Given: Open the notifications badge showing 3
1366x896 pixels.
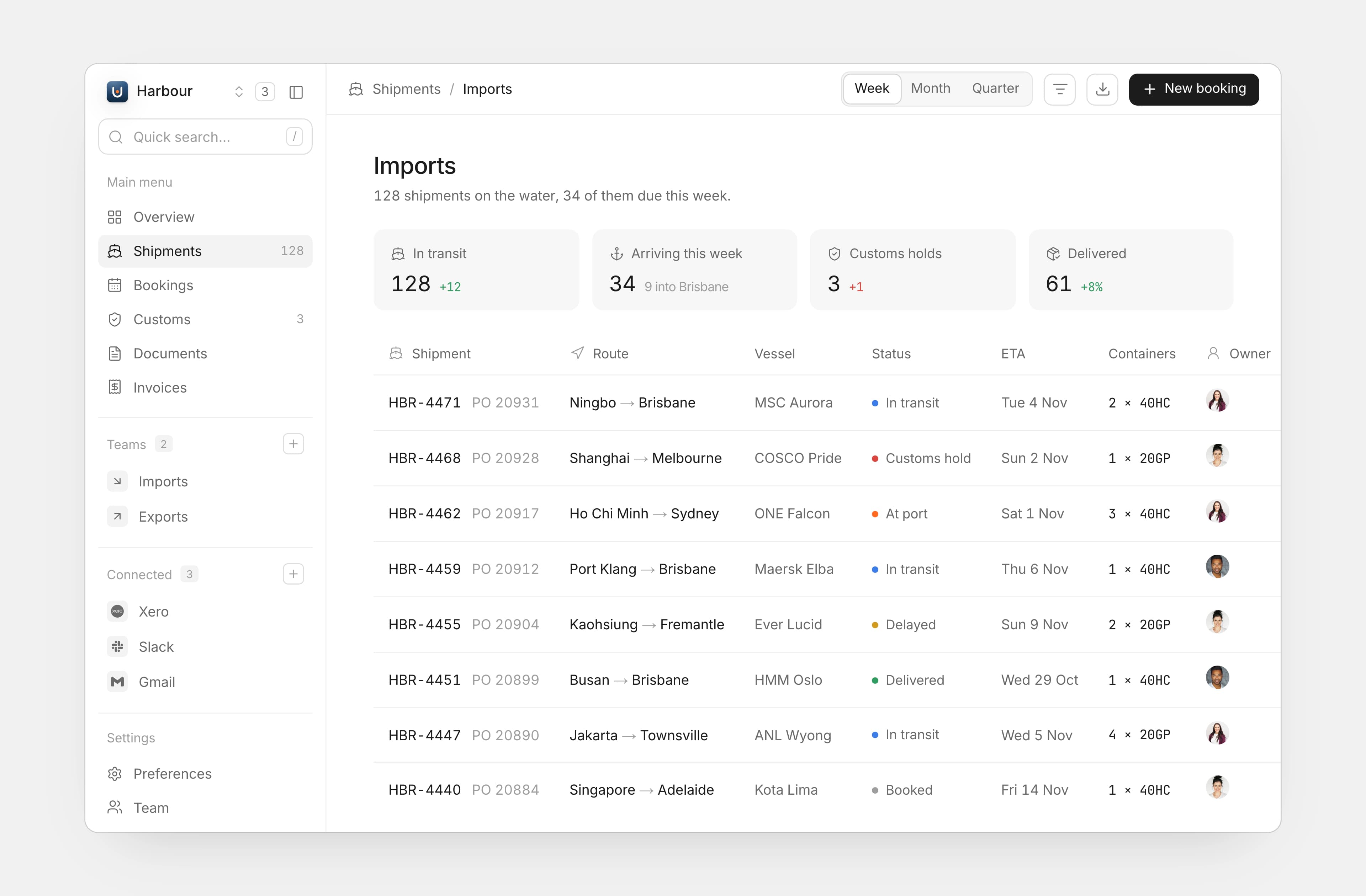Looking at the screenshot, I should point(265,92).
